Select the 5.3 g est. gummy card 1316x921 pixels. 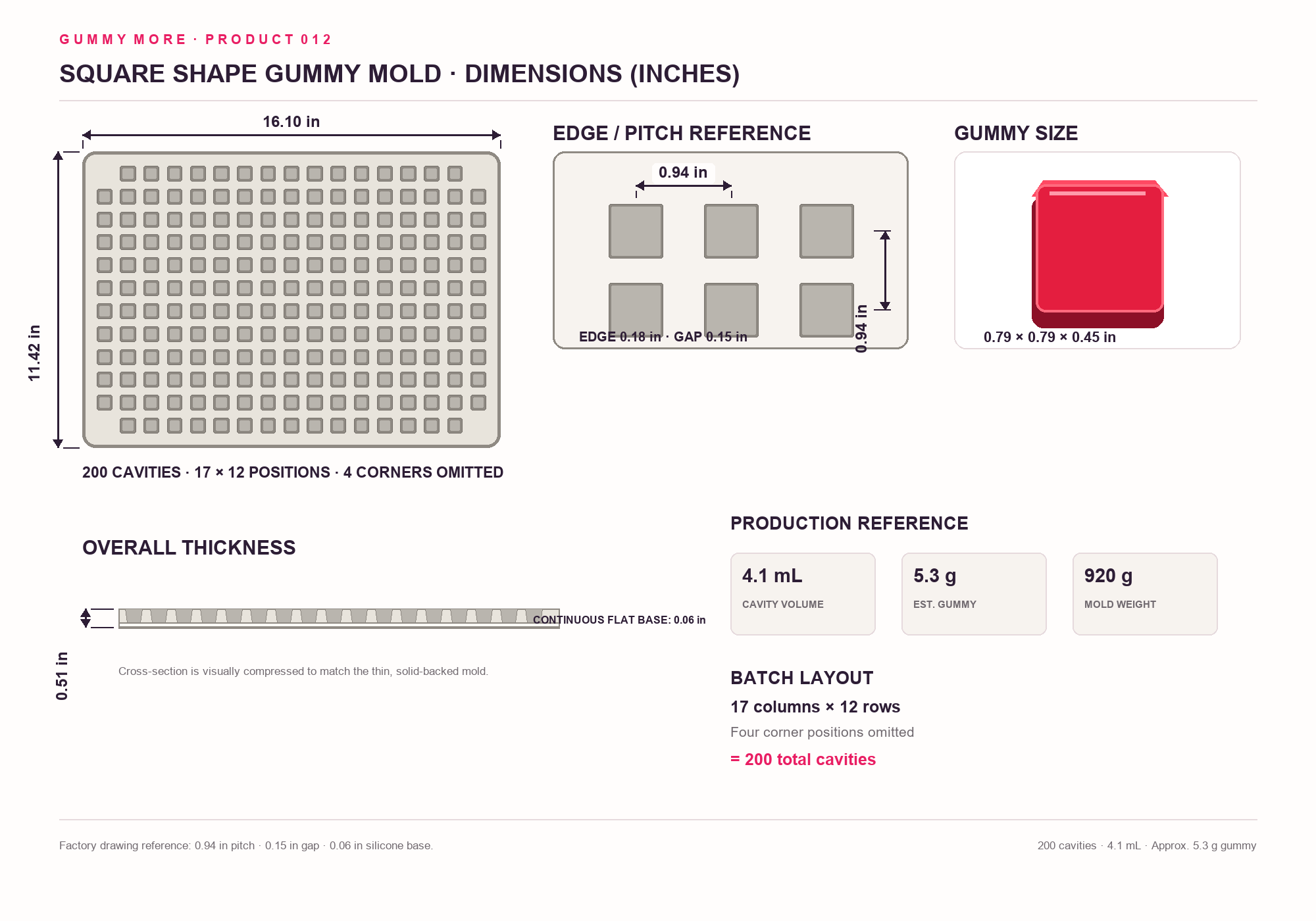tap(974, 593)
